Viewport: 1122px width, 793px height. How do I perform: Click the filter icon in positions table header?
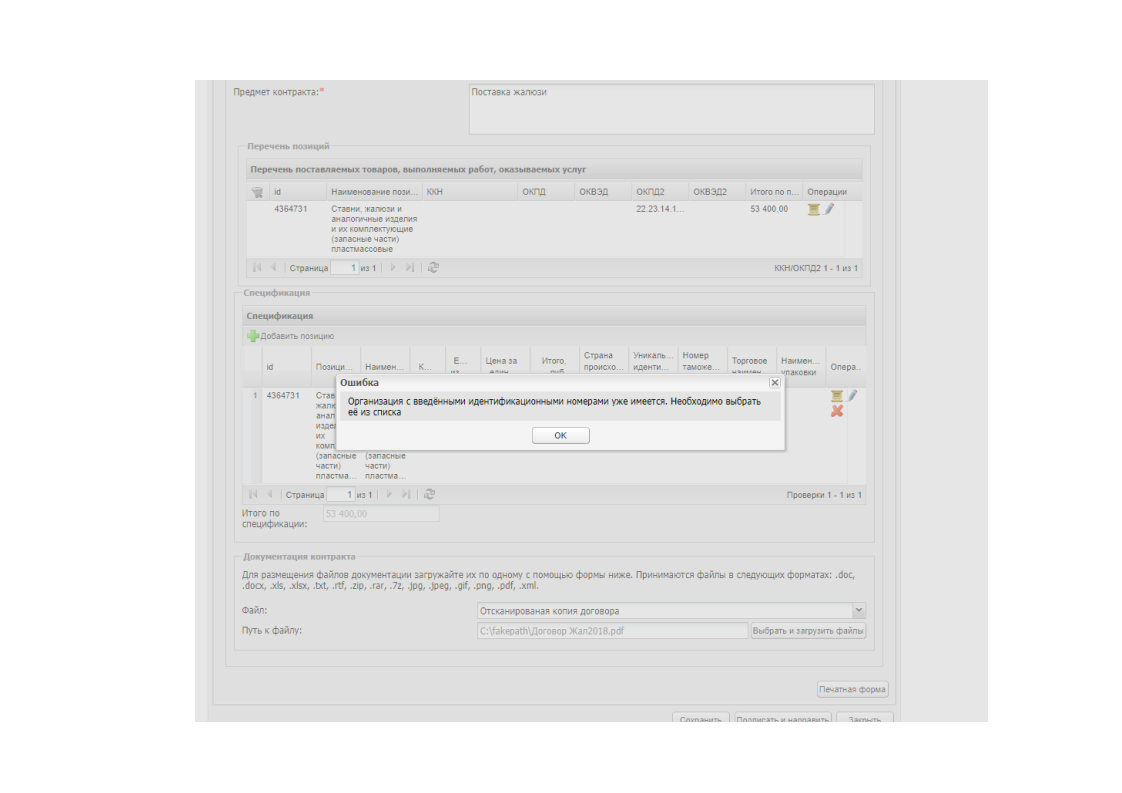click(257, 193)
